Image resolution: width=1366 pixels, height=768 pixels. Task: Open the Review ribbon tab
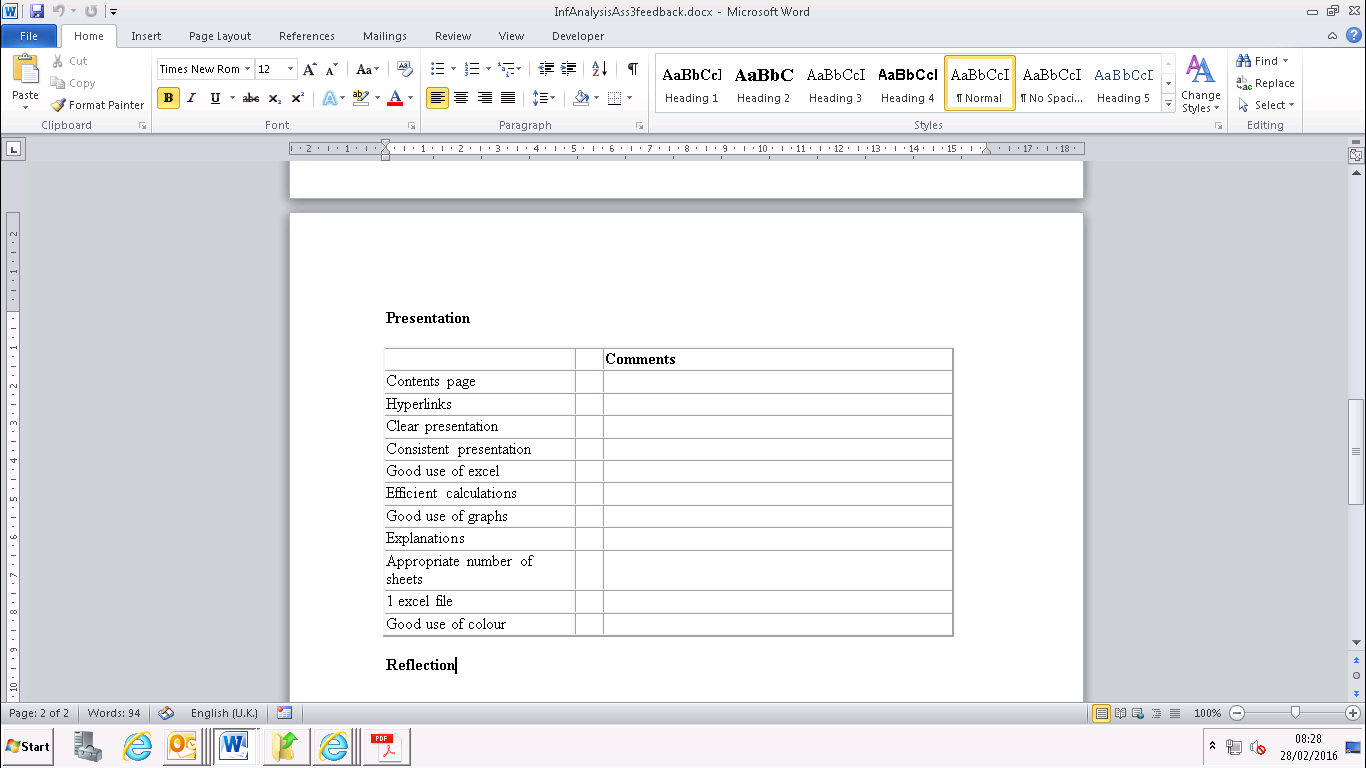[452, 36]
